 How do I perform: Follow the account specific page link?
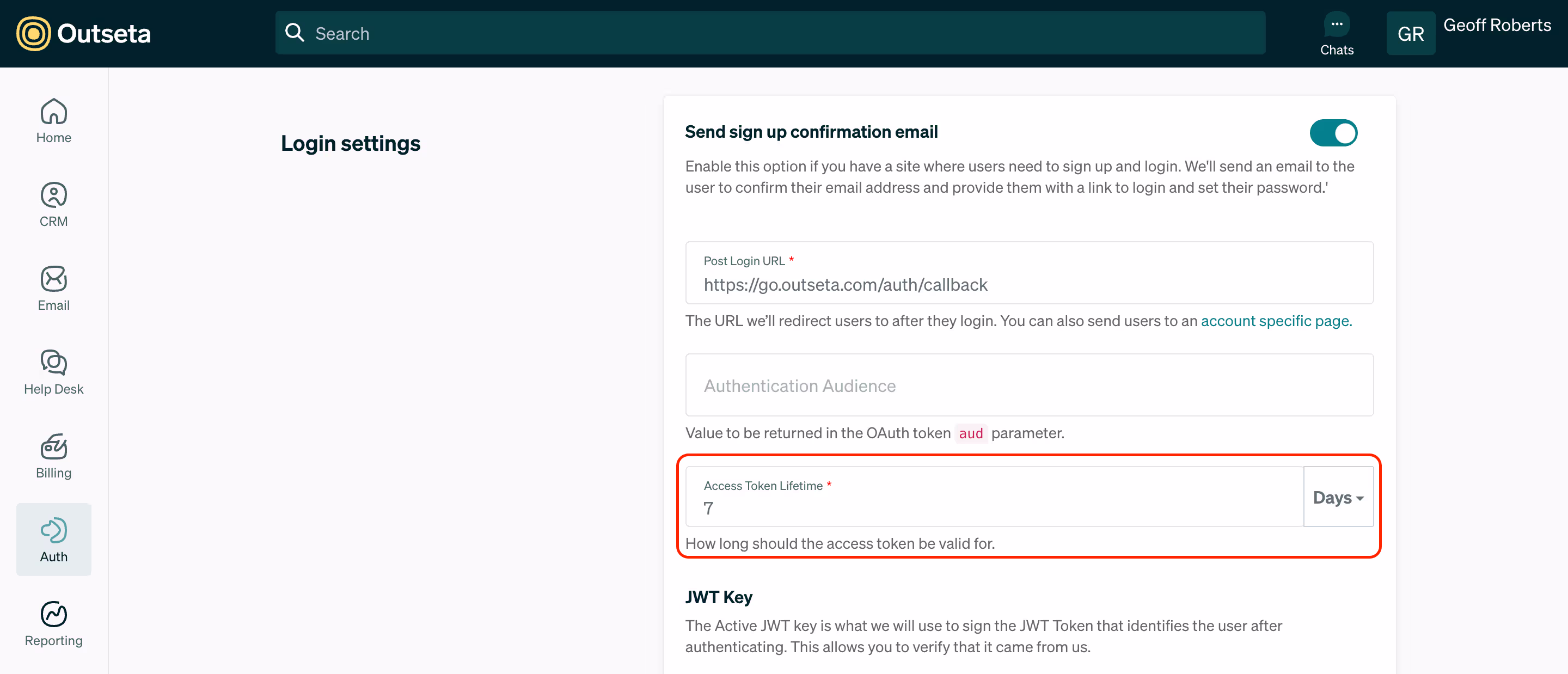(x=1276, y=321)
